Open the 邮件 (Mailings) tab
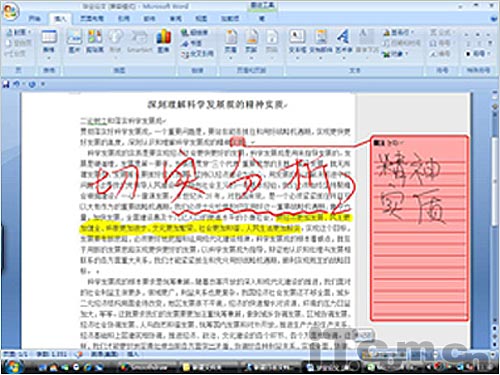The image size is (500, 375). click(x=149, y=19)
